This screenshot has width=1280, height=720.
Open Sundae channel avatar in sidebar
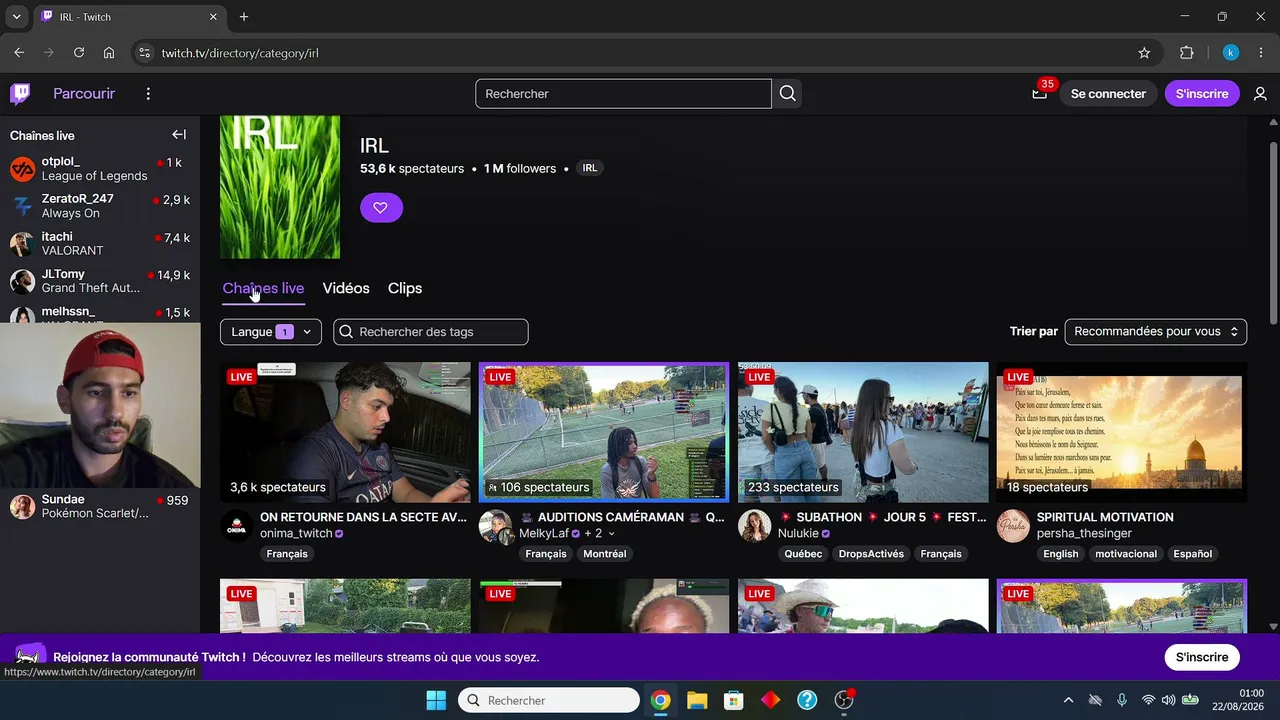tap(22, 507)
